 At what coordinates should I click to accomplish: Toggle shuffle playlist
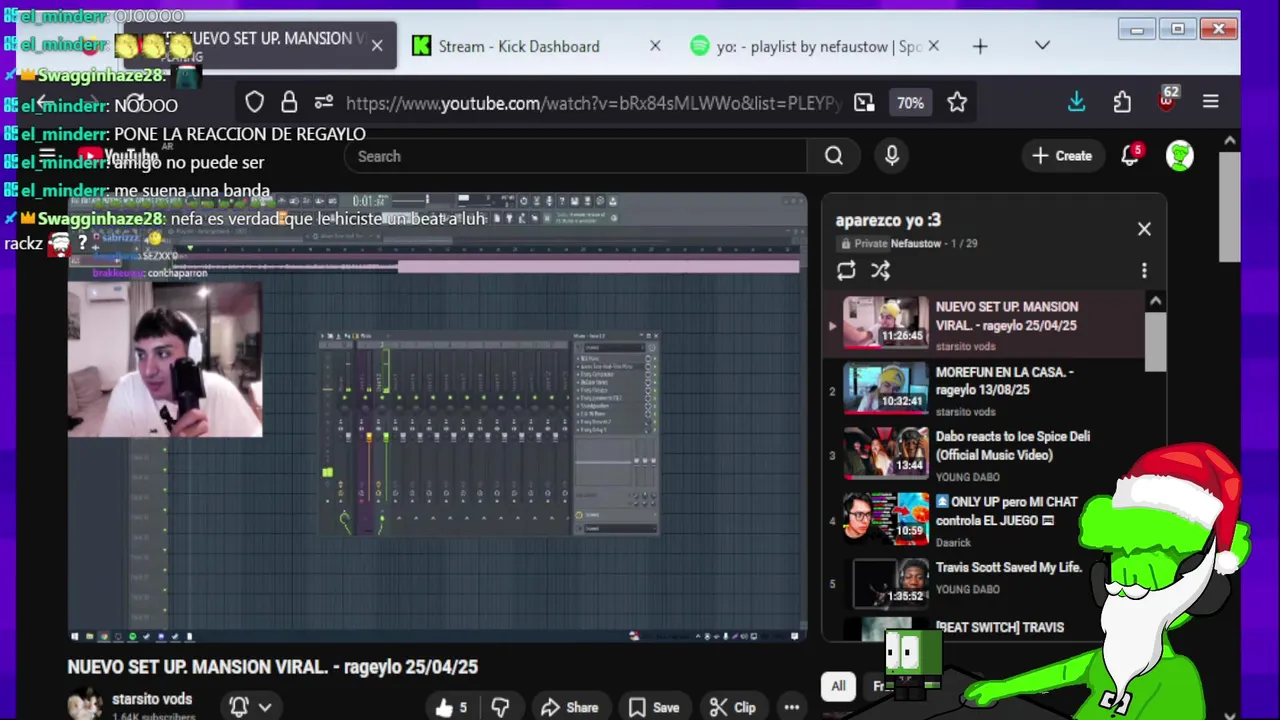pyautogui.click(x=880, y=270)
